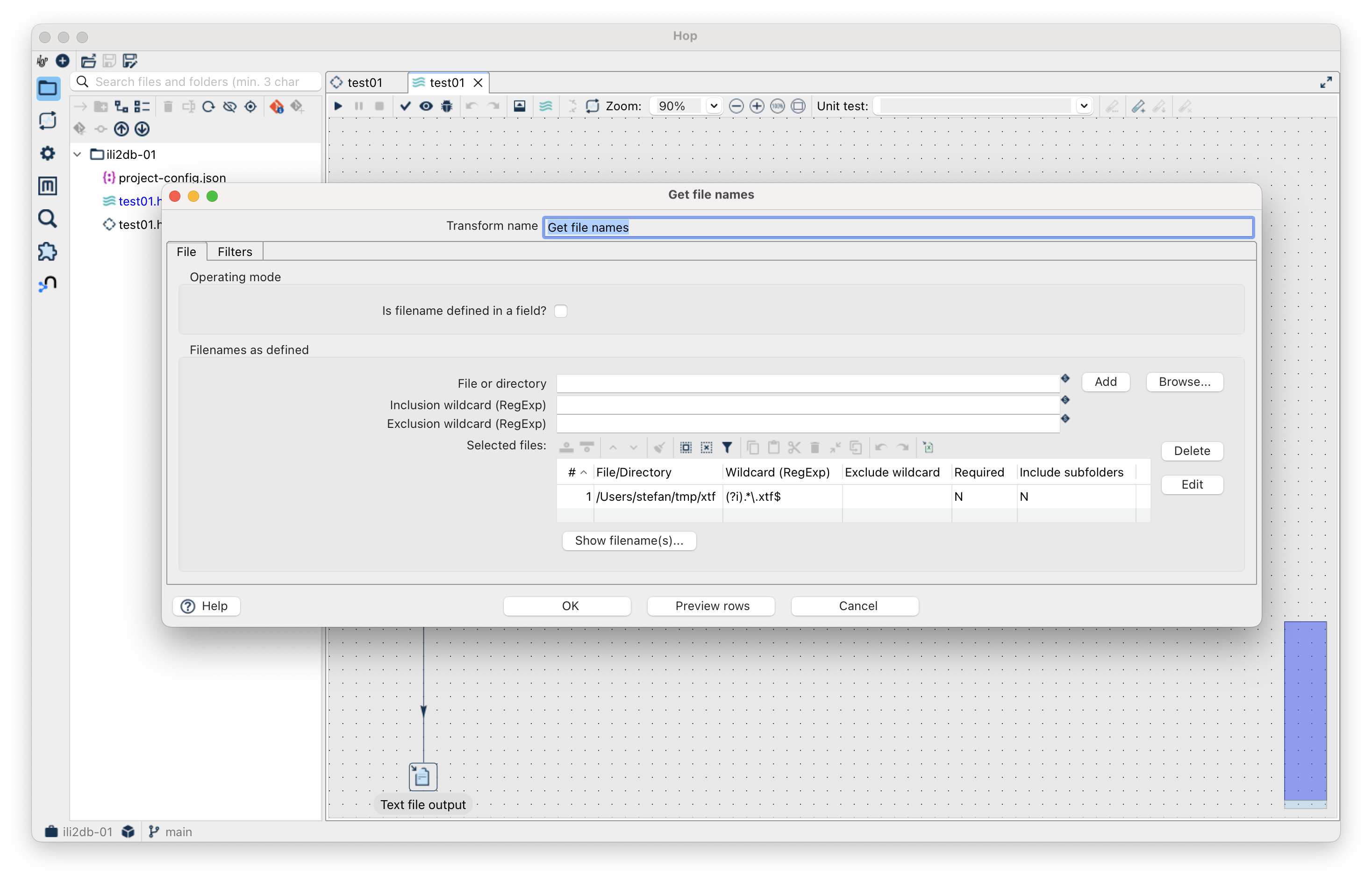Click the Inclusion wildcard (RegExp) input field
1372x881 pixels.
coord(807,405)
